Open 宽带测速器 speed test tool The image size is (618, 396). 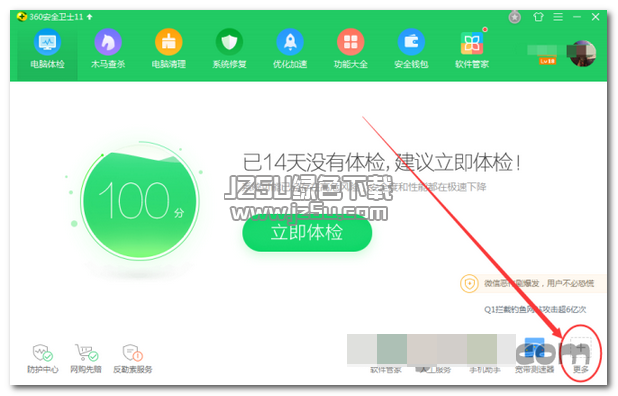click(x=534, y=355)
